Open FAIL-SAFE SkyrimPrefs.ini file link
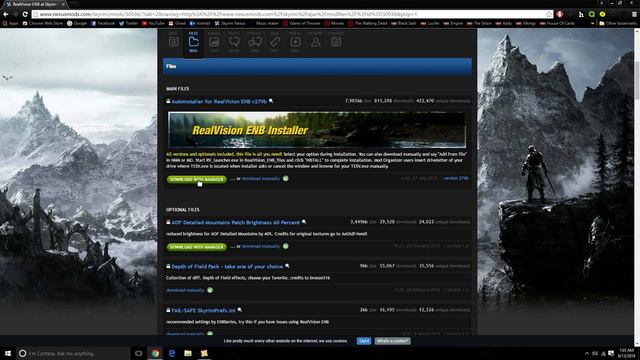Viewport: 640px width, 360px height. coord(203,311)
